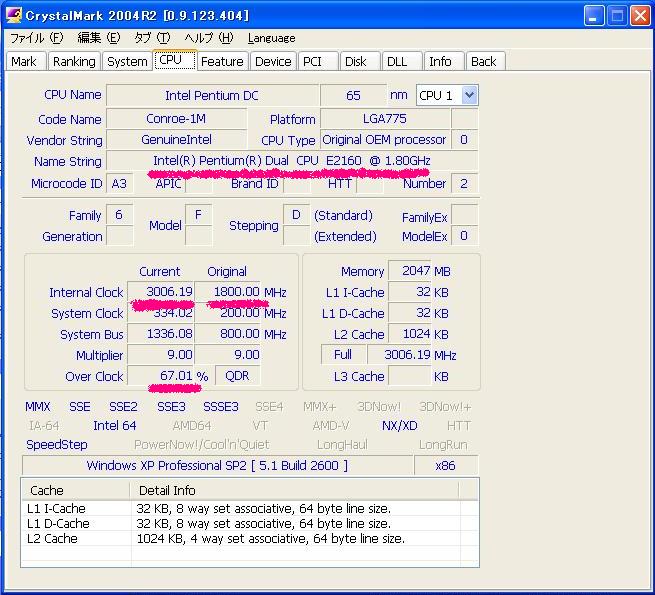Click the Full cache speed field
The height and width of the screenshot is (595, 655).
pyautogui.click(x=343, y=354)
